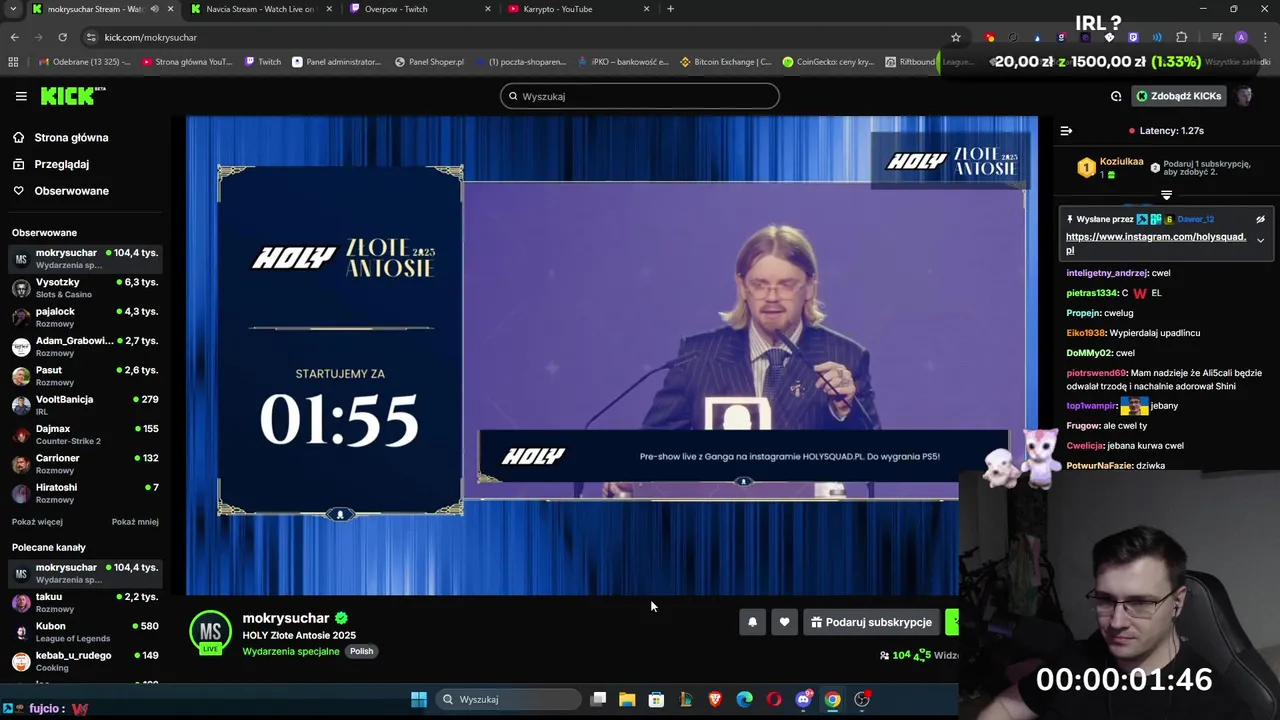Click Pokaż więcej under followed channels
Image resolution: width=1280 pixels, height=720 pixels.
click(37, 522)
